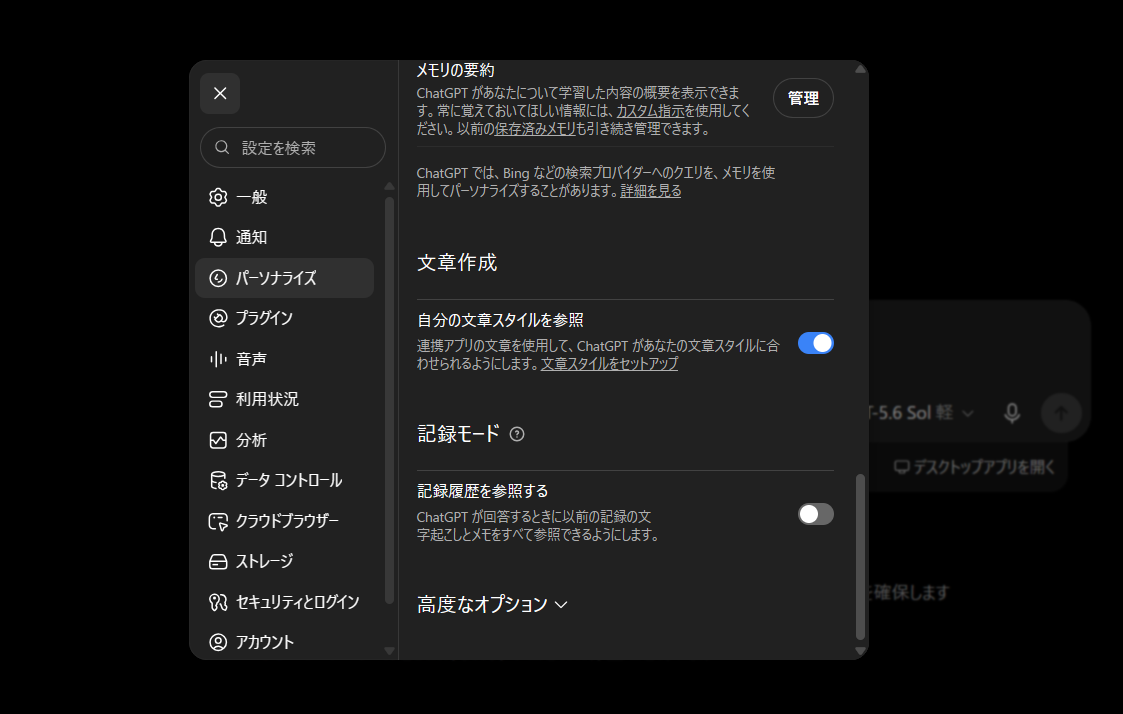The image size is (1123, 714).
Task: Close the settings dialog with X
Action: pyautogui.click(x=220, y=94)
